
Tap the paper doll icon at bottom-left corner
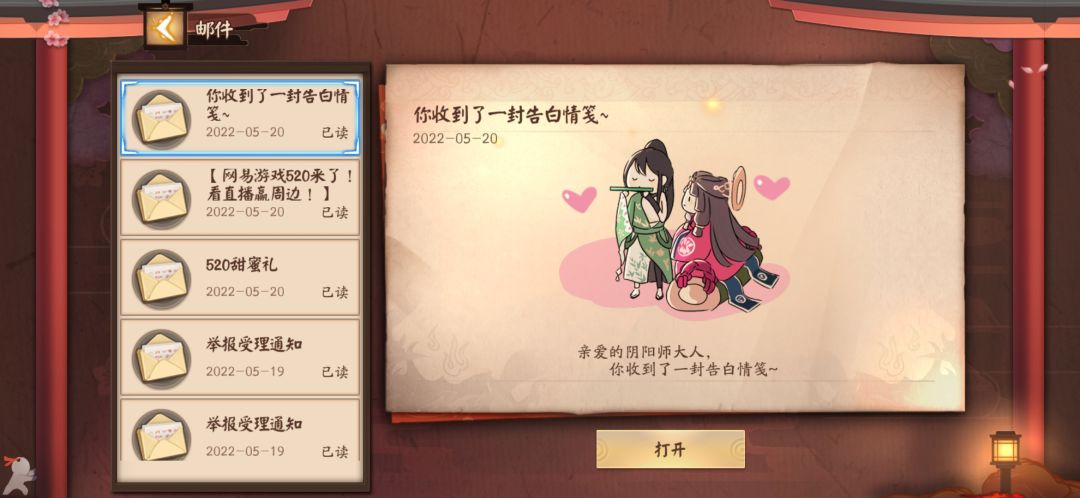tap(17, 474)
